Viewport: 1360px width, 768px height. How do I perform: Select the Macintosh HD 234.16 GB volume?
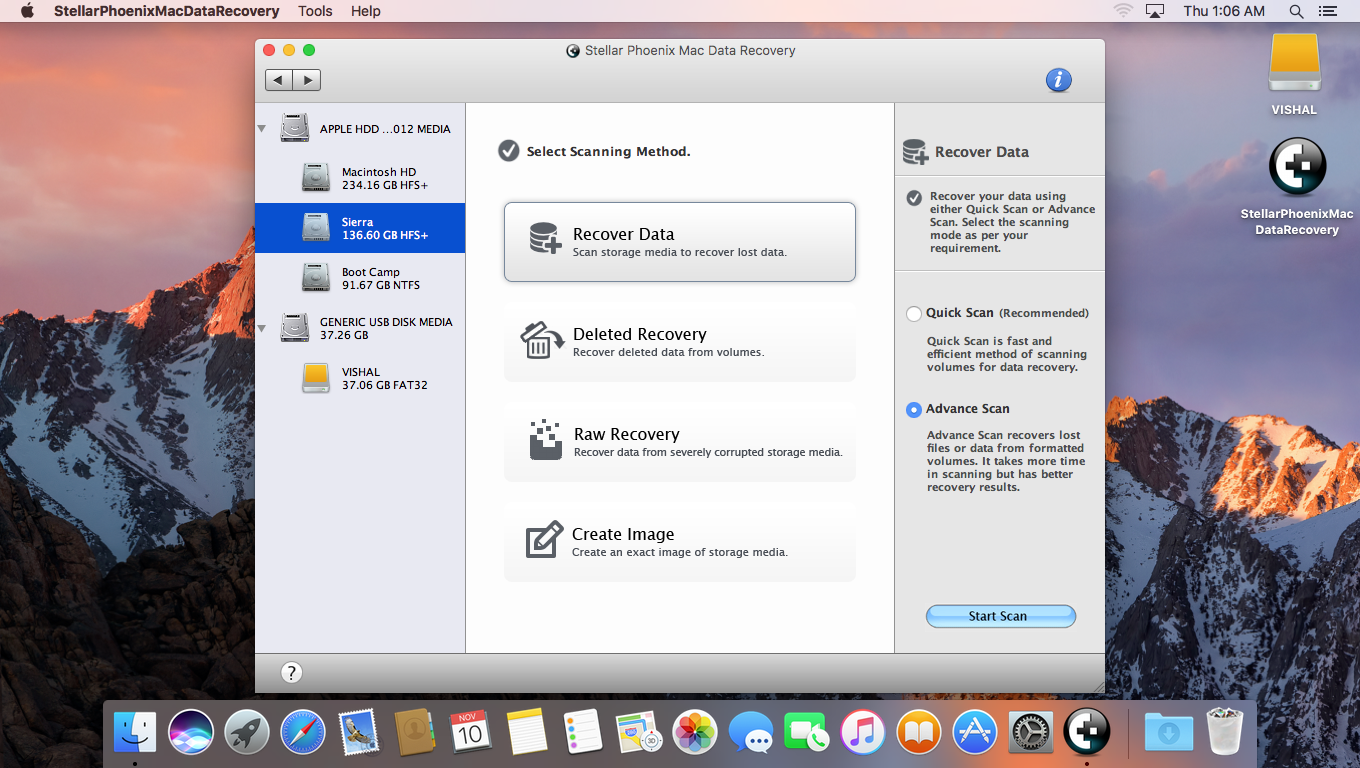(x=360, y=178)
